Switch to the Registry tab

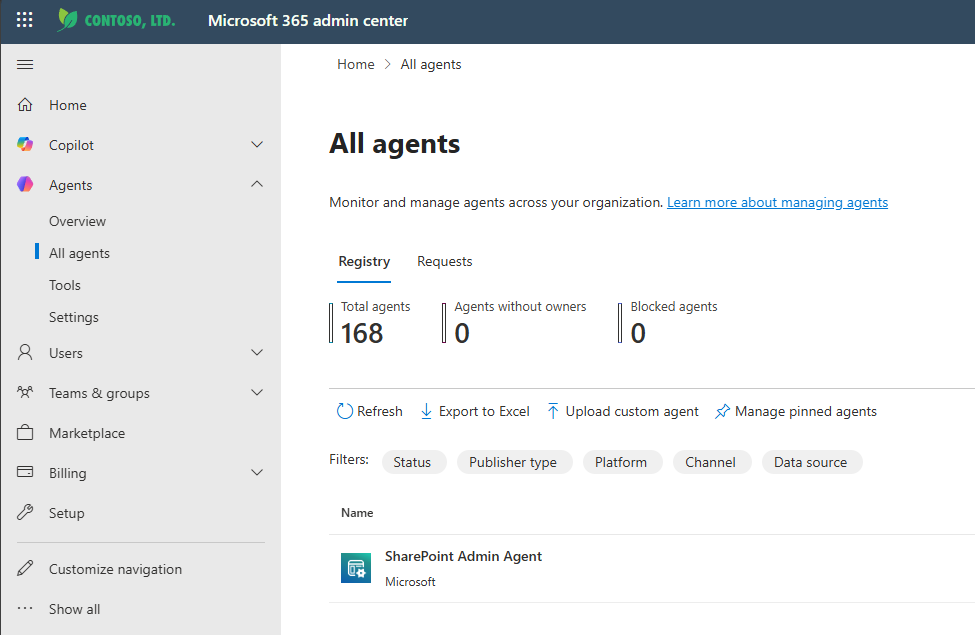[x=364, y=261]
